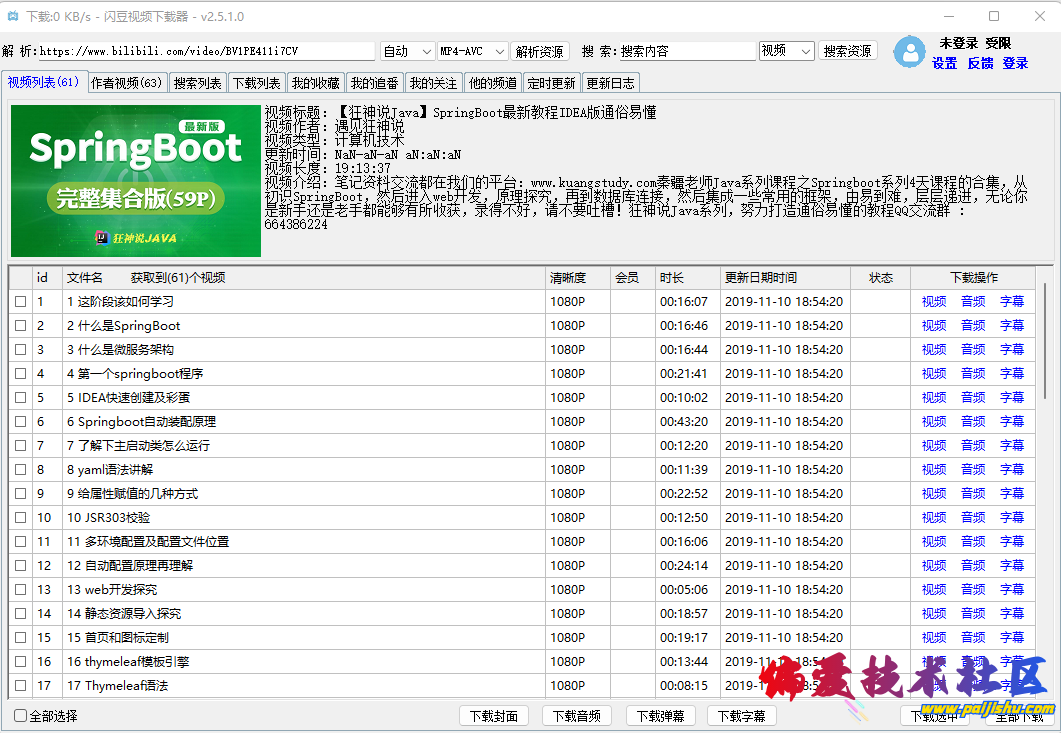Click the 全部下载 download-all button
This screenshot has height=733, width=1061.
(x=1021, y=716)
